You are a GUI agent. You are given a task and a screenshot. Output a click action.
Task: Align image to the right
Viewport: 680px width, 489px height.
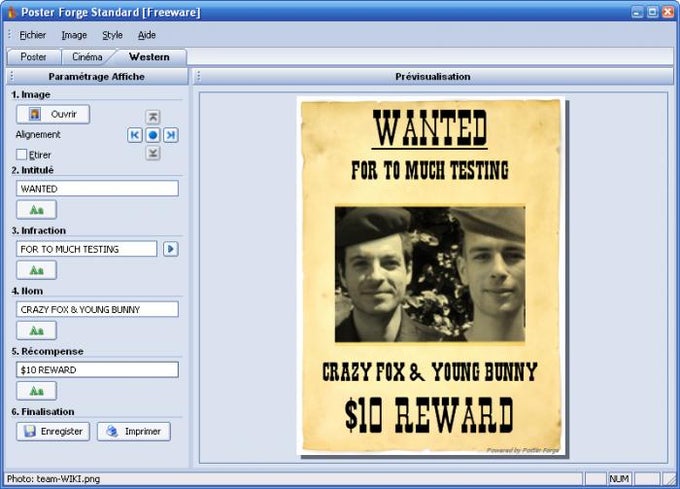171,135
